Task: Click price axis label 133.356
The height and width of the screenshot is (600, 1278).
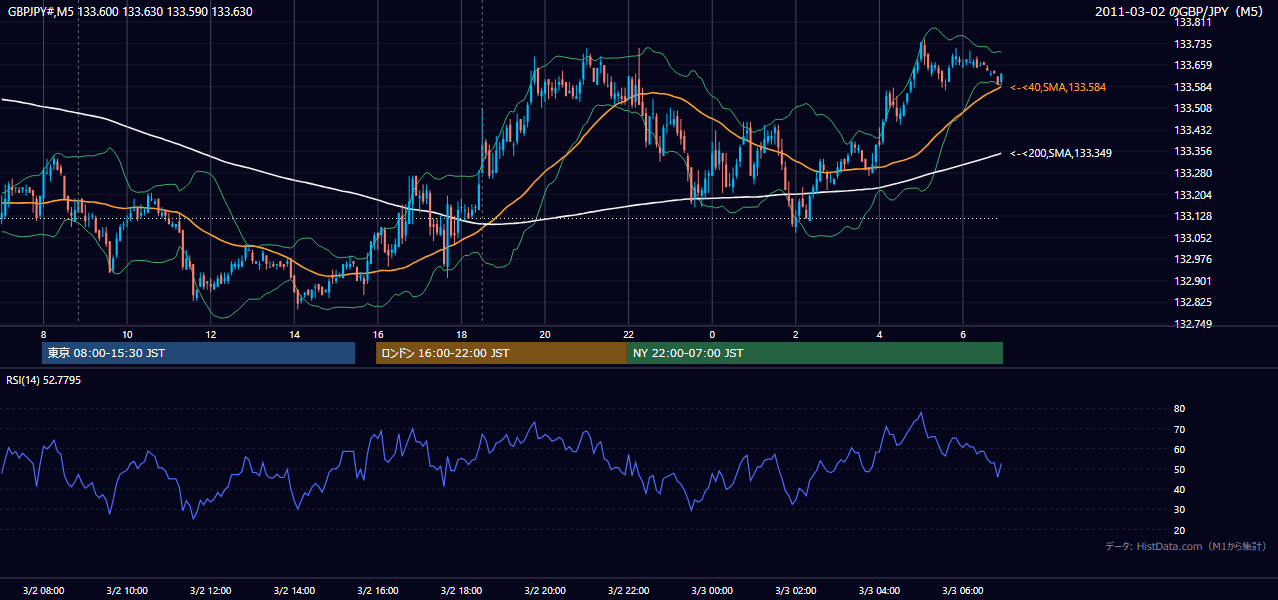Action: click(x=1192, y=152)
